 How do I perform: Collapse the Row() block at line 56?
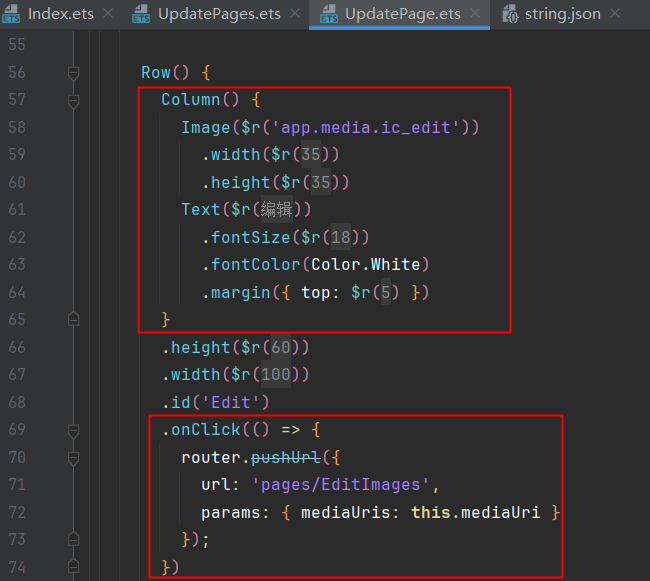pyautogui.click(x=73, y=73)
